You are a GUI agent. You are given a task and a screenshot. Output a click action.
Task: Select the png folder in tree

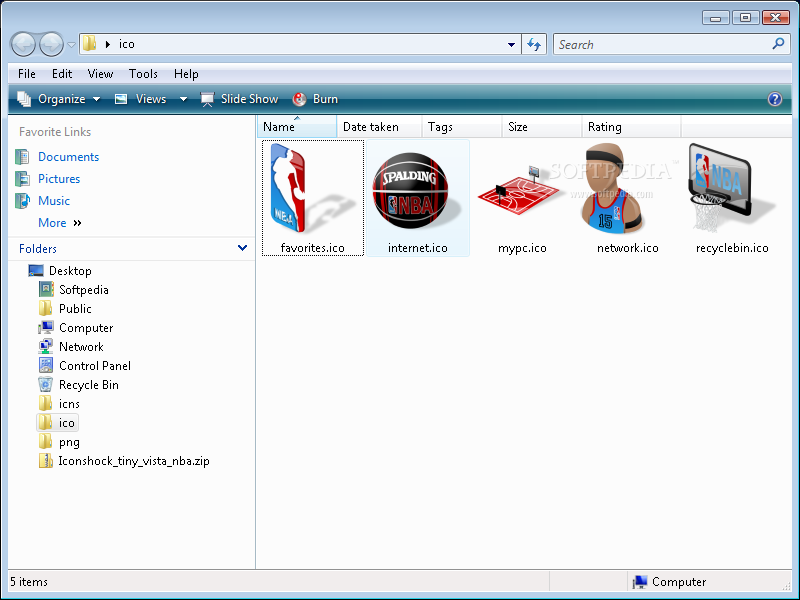69,442
